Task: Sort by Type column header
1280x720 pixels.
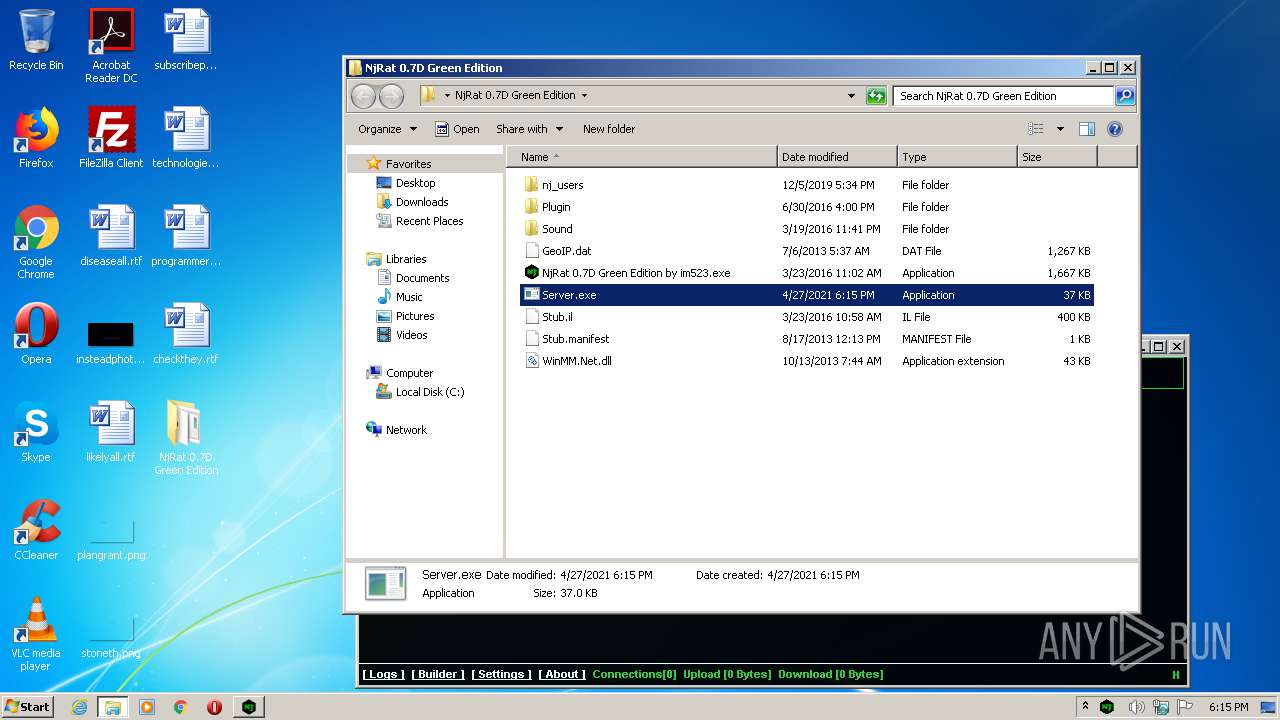Action: (x=957, y=157)
